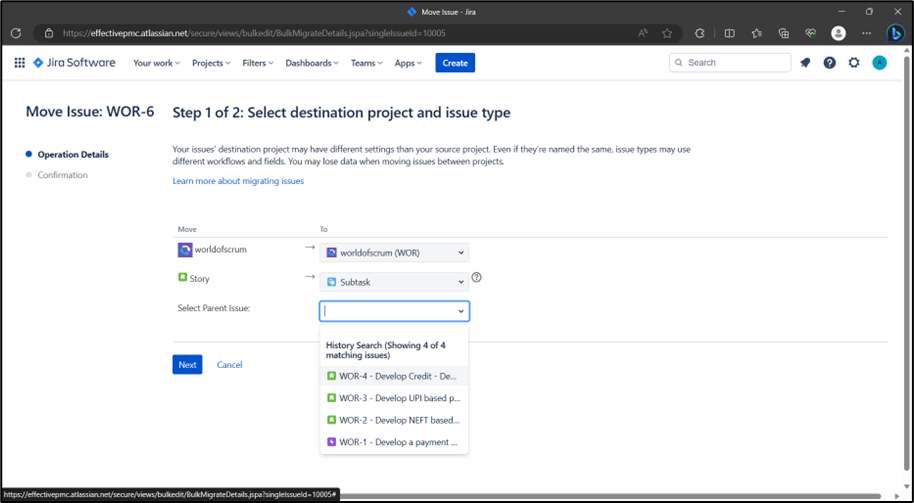Click the vertical page scrollbar
The width and height of the screenshot is (914, 503).
point(906,261)
